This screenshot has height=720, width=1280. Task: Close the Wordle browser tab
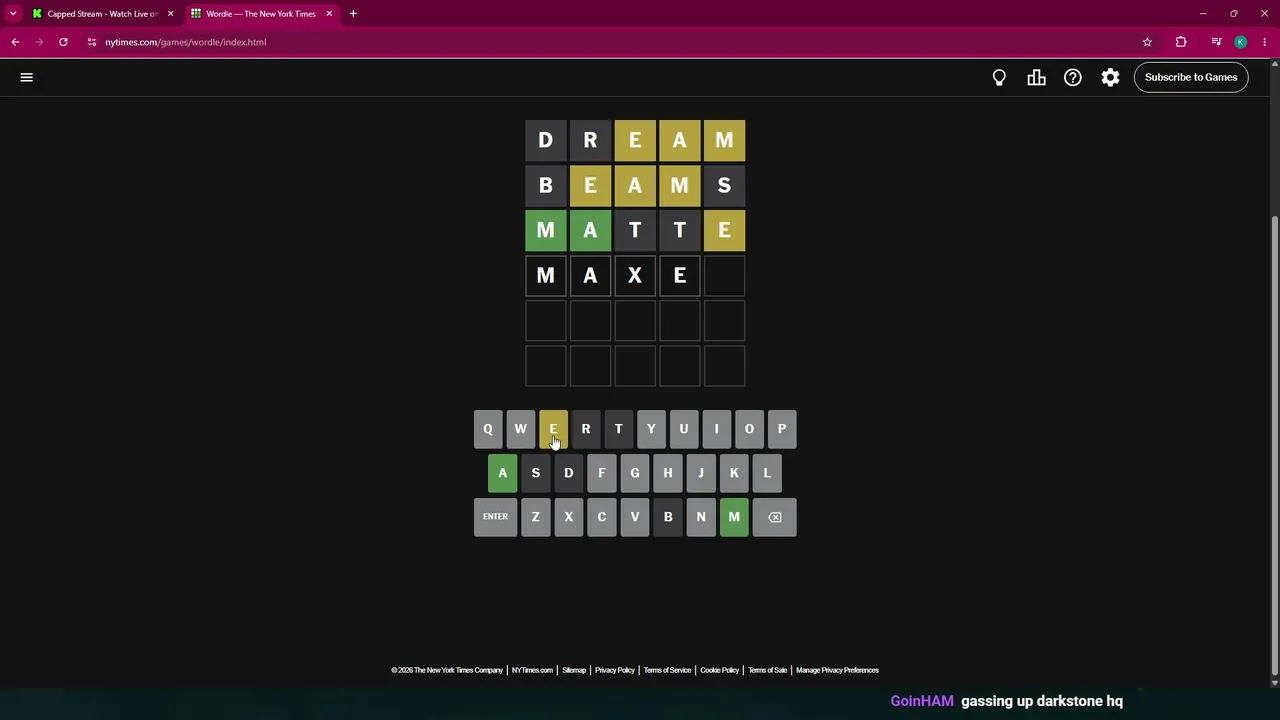(x=329, y=14)
